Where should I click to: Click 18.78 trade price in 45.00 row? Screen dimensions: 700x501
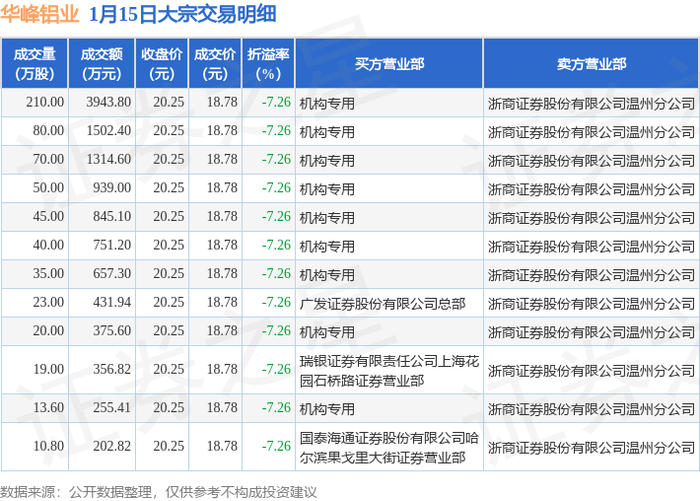point(222,217)
